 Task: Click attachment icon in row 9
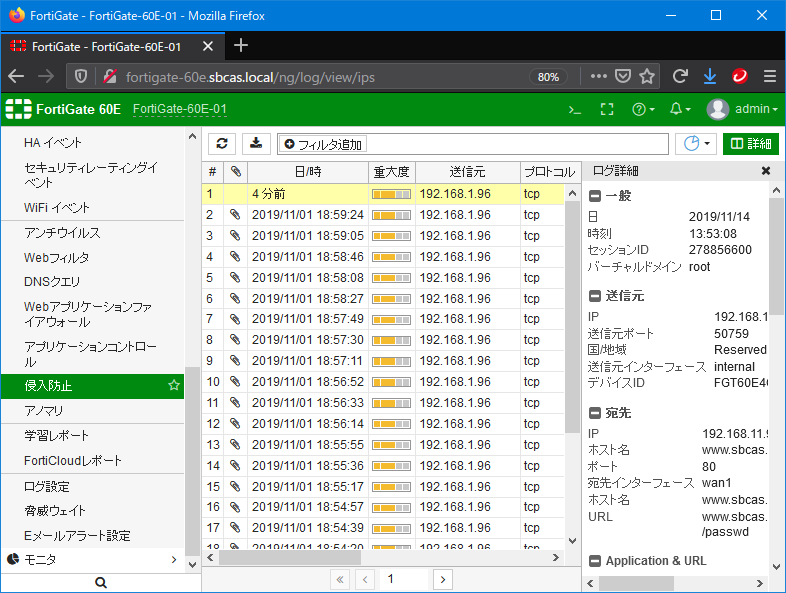(x=235, y=360)
